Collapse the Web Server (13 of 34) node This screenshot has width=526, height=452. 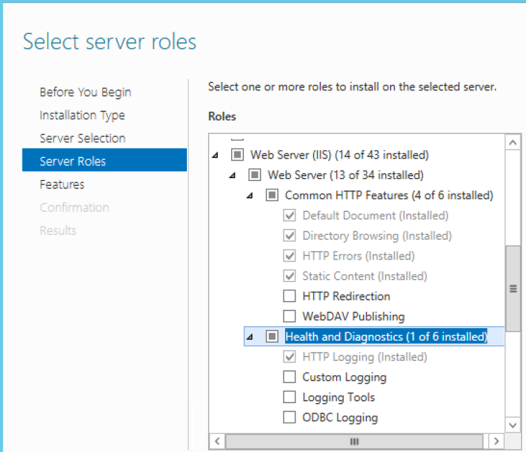[x=232, y=175]
